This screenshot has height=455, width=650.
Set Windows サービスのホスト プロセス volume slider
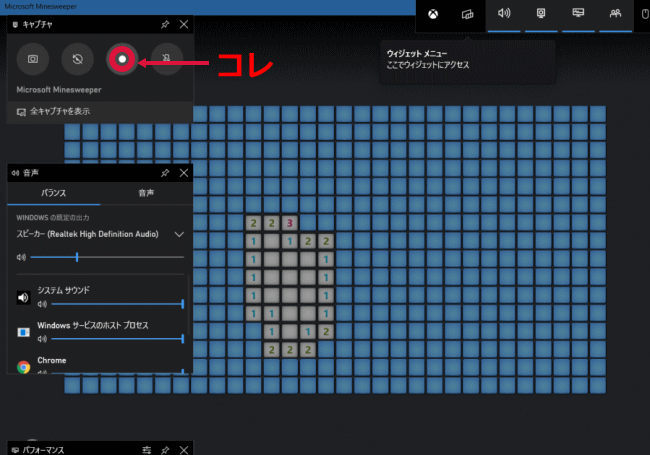click(117, 339)
